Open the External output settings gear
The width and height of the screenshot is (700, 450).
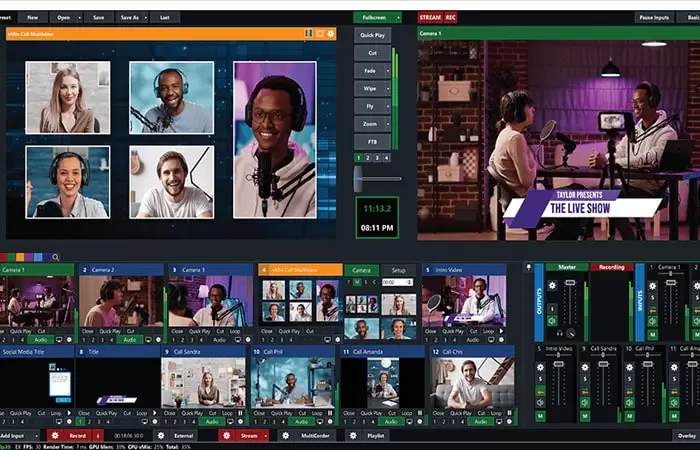click(x=161, y=436)
